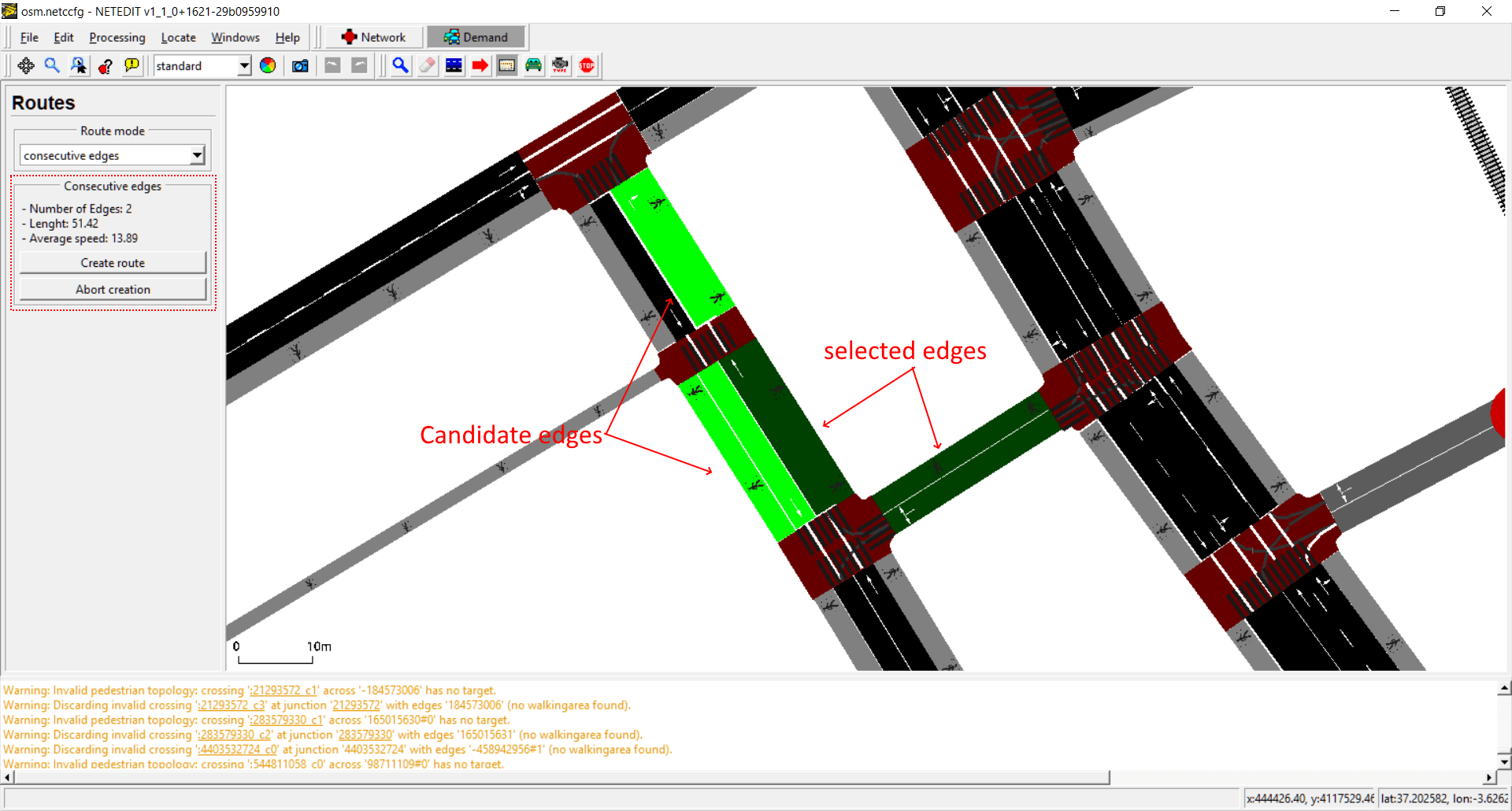Click the message log scroll-down arrow
The image size is (1512, 811).
(1504, 761)
